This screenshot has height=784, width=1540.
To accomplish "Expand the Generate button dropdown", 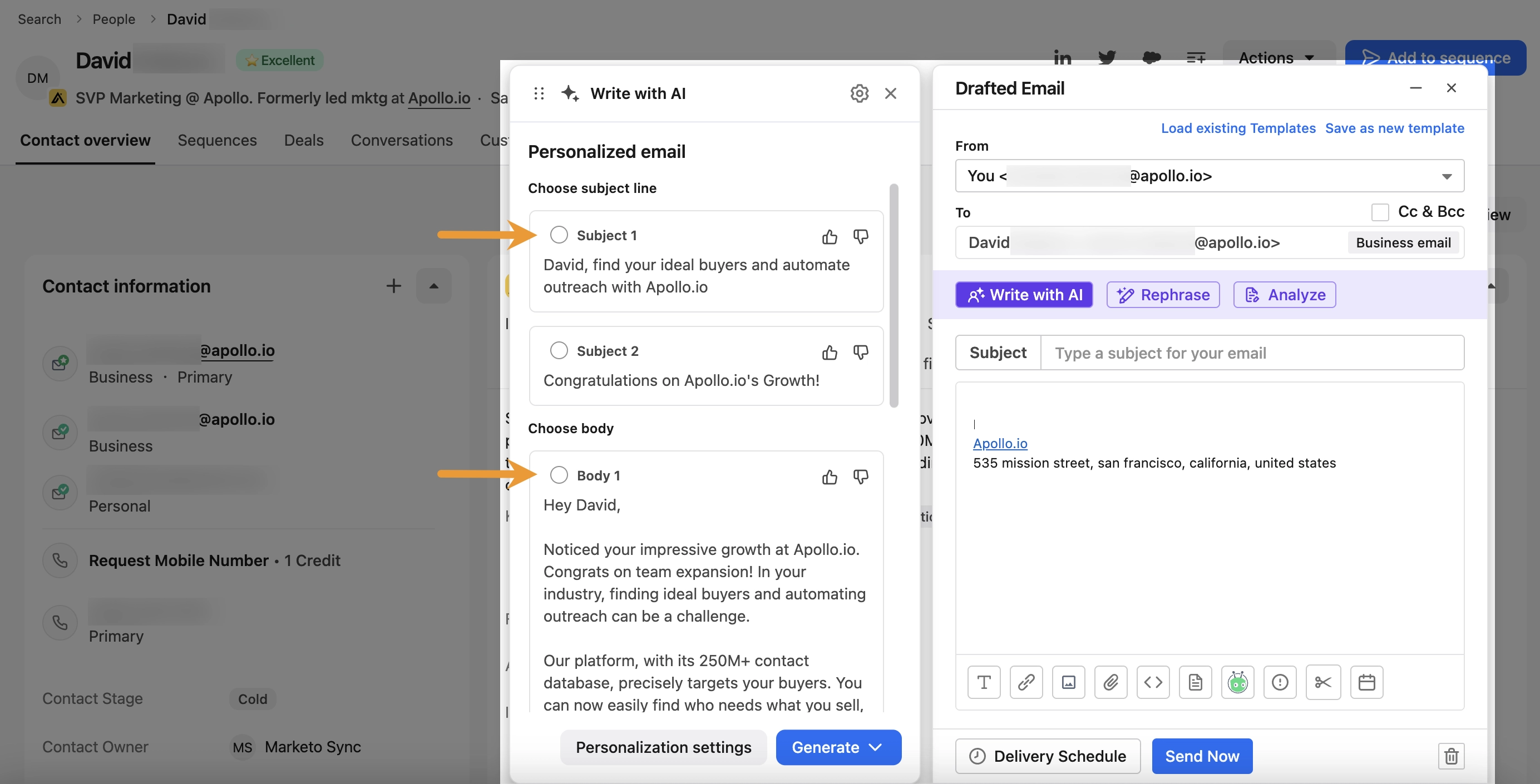I will [875, 747].
